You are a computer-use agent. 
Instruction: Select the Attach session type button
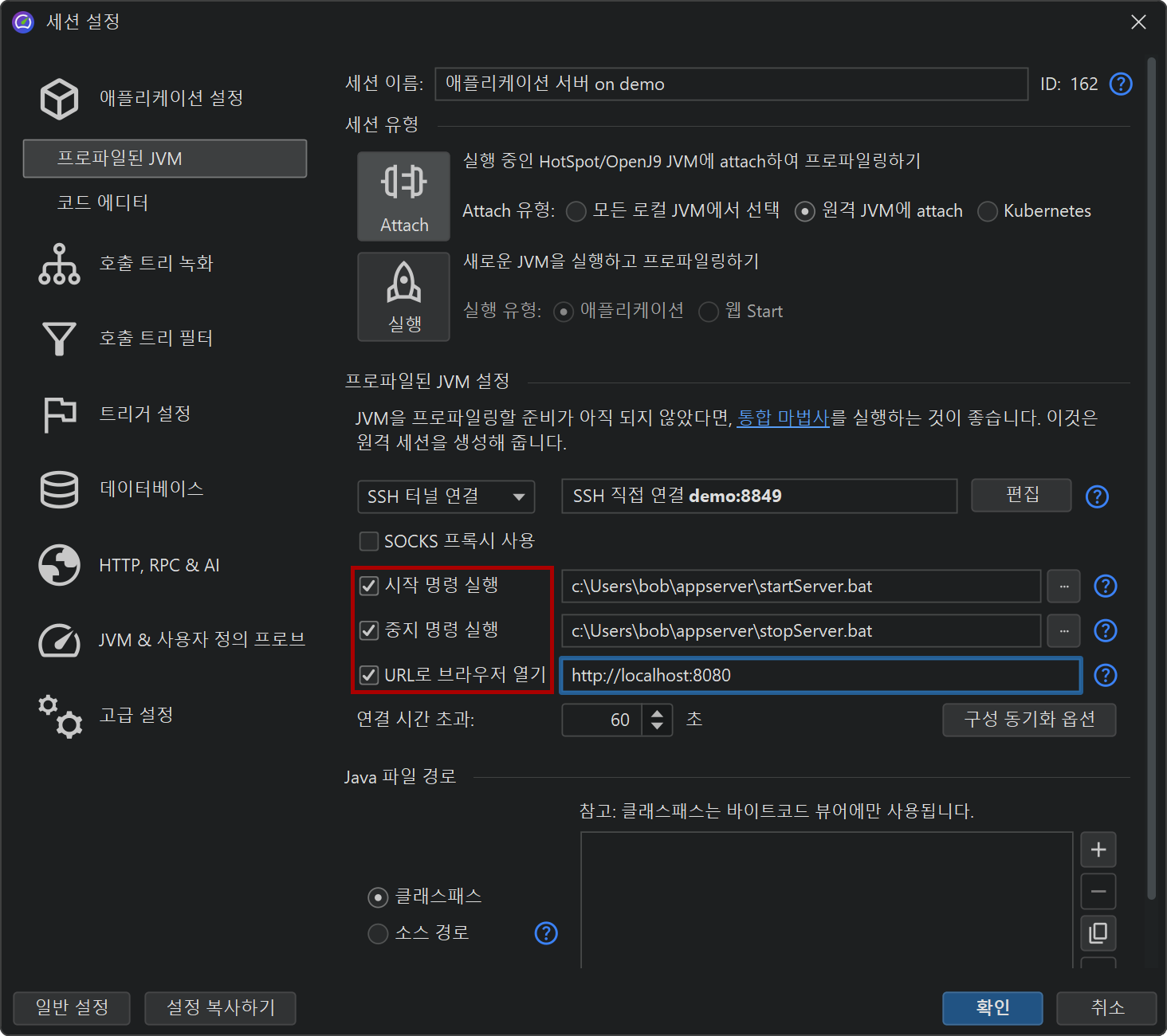pyautogui.click(x=403, y=196)
